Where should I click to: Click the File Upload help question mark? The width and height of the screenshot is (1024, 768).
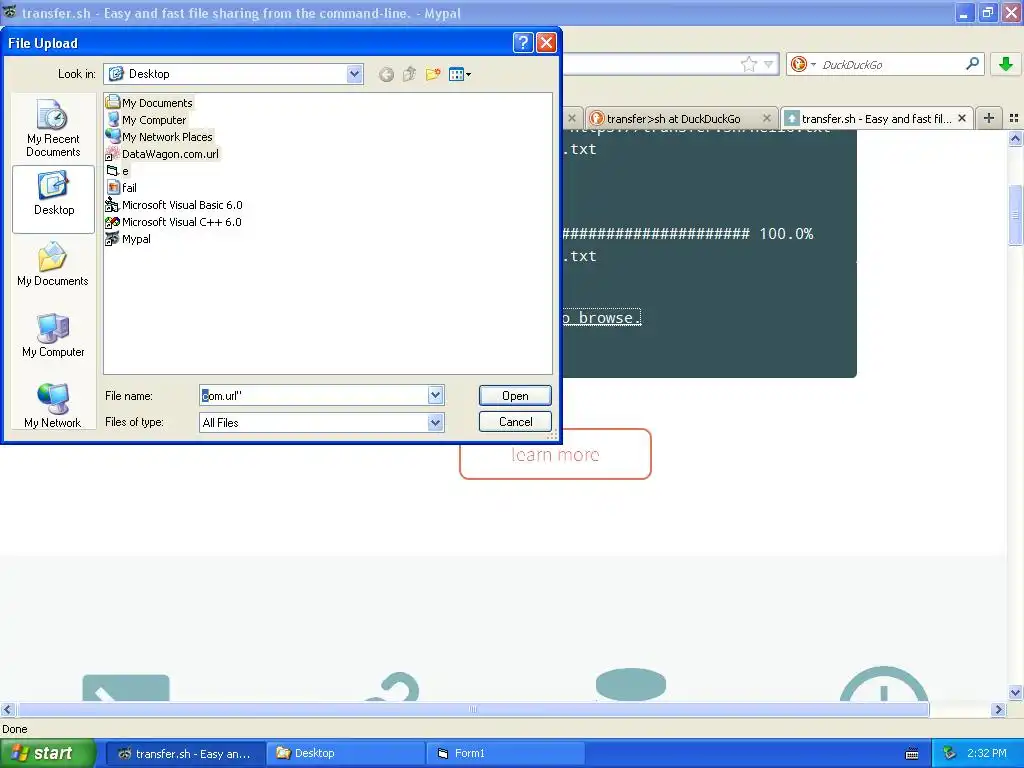tap(522, 42)
